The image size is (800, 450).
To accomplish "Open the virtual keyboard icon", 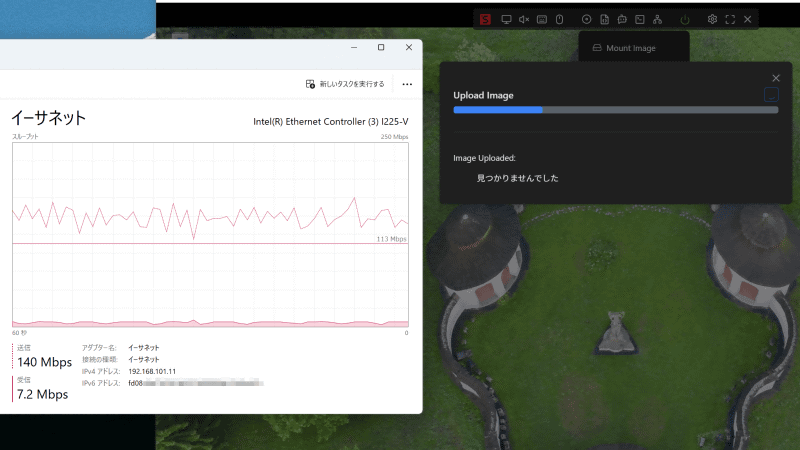I will (542, 19).
